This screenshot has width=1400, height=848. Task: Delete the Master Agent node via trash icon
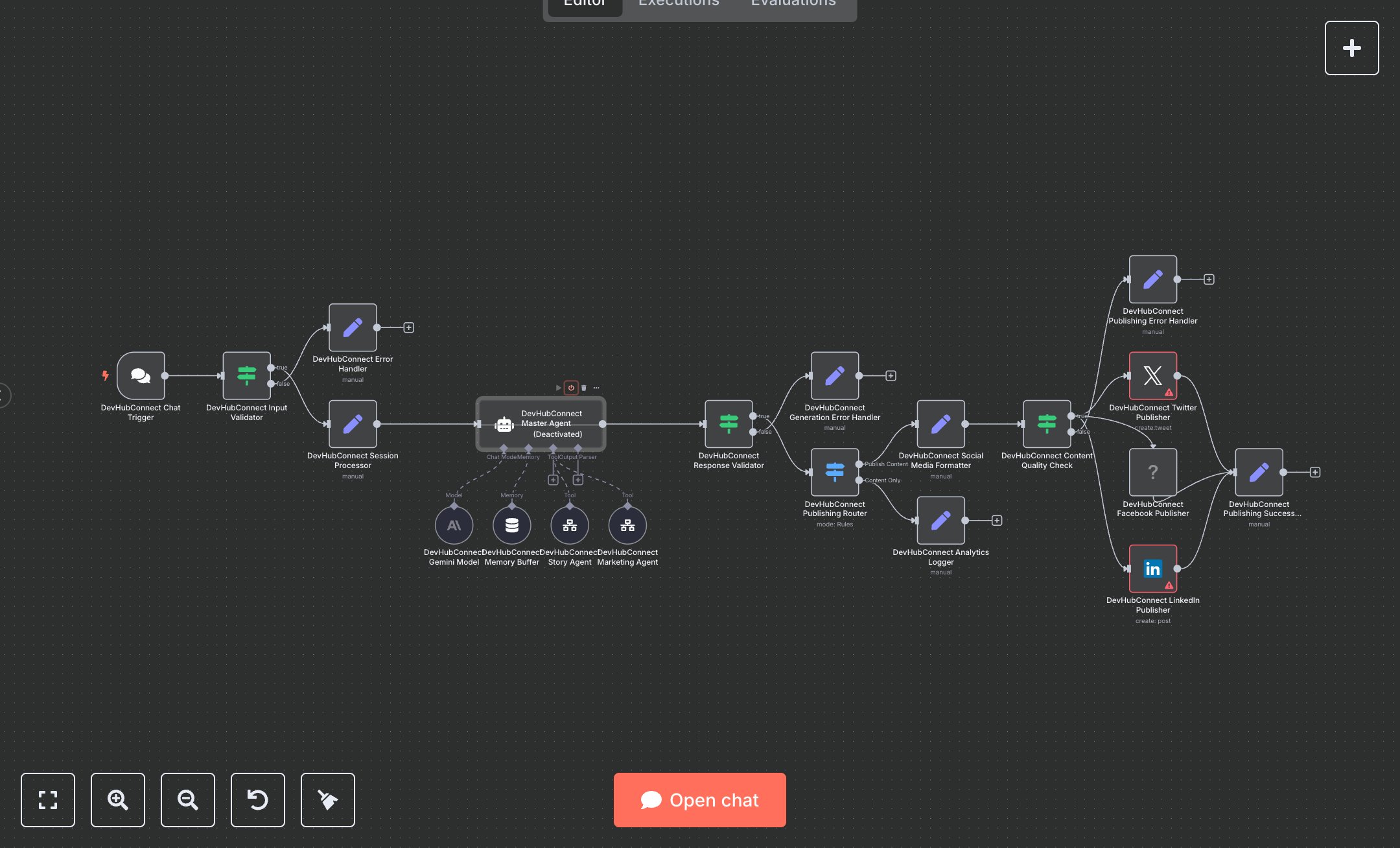pos(584,388)
